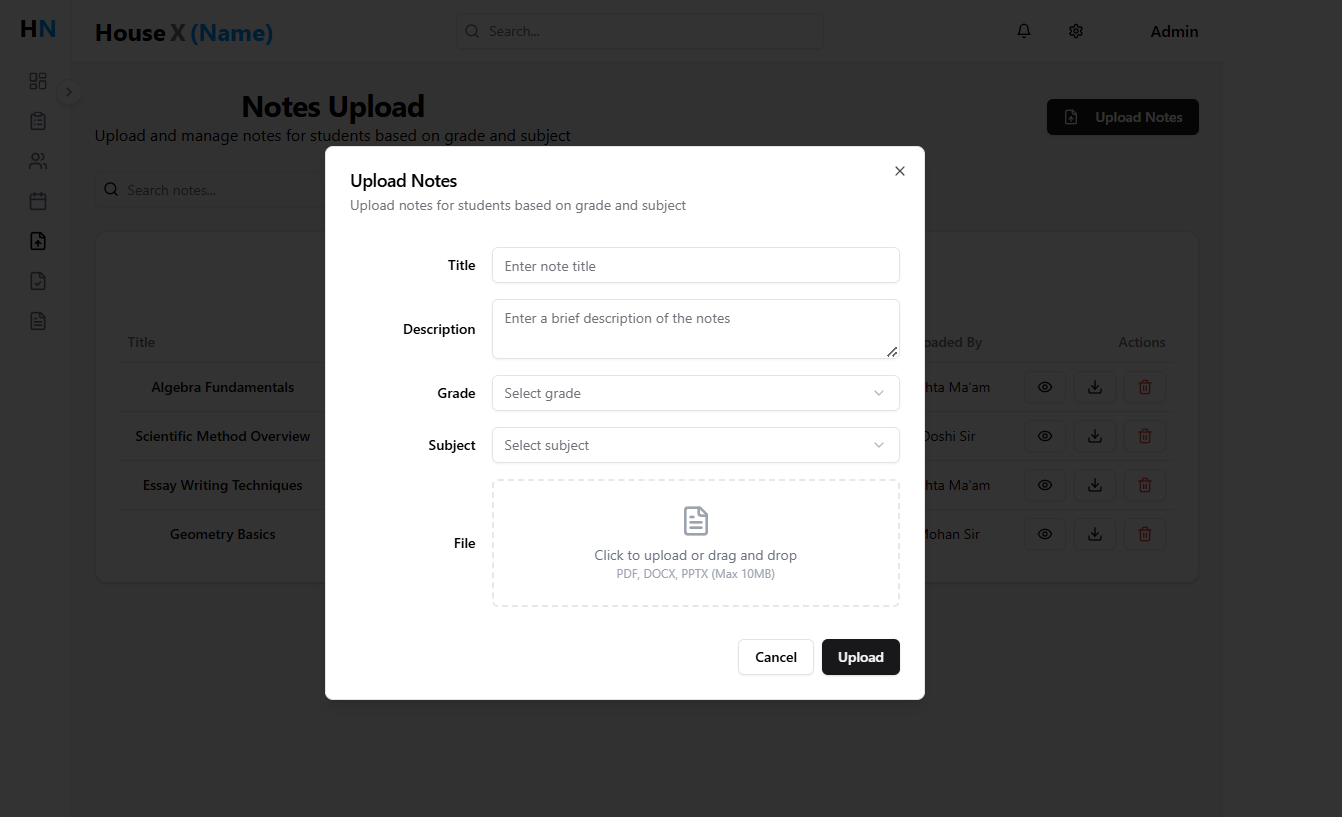Open the file check icon in sidebar
1342x817 pixels.
(38, 281)
